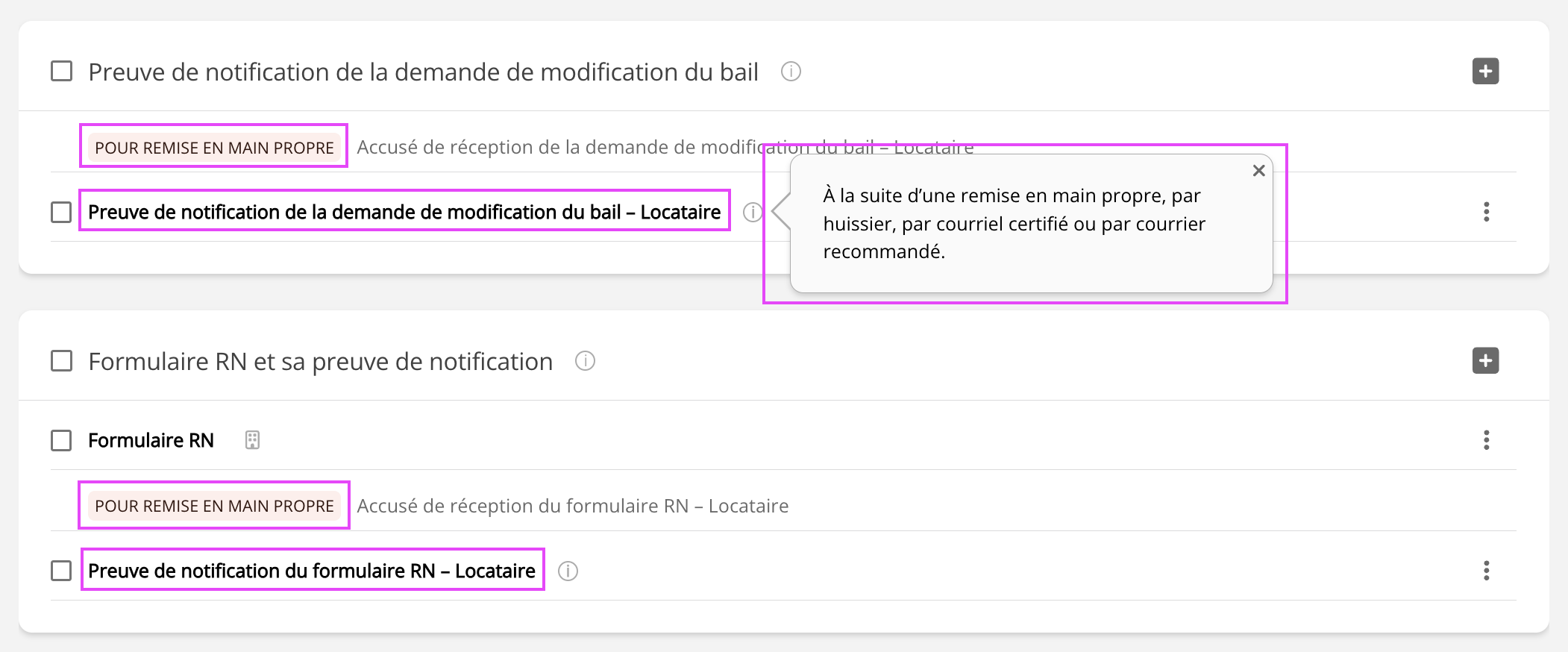Toggle the Formulaire RN row checkbox
This screenshot has height=652, width=1568.
point(61,440)
